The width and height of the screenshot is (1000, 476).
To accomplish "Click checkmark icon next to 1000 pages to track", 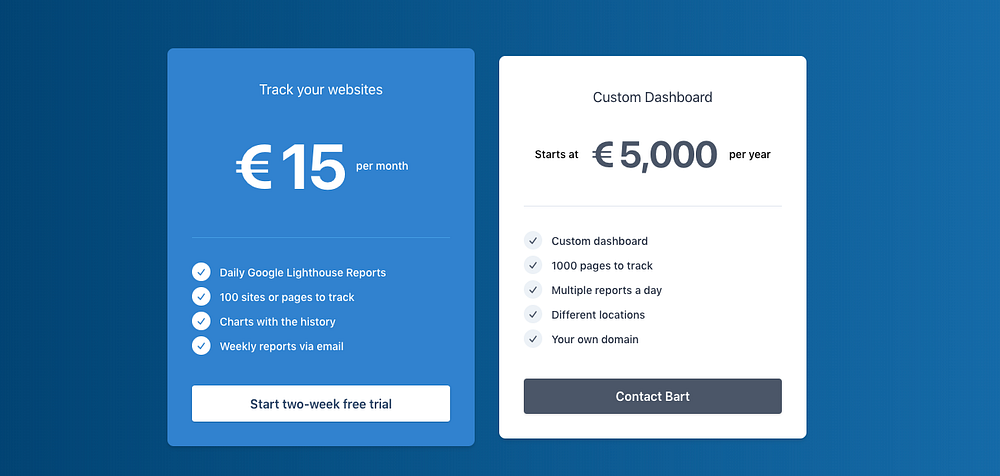I will pyautogui.click(x=533, y=265).
